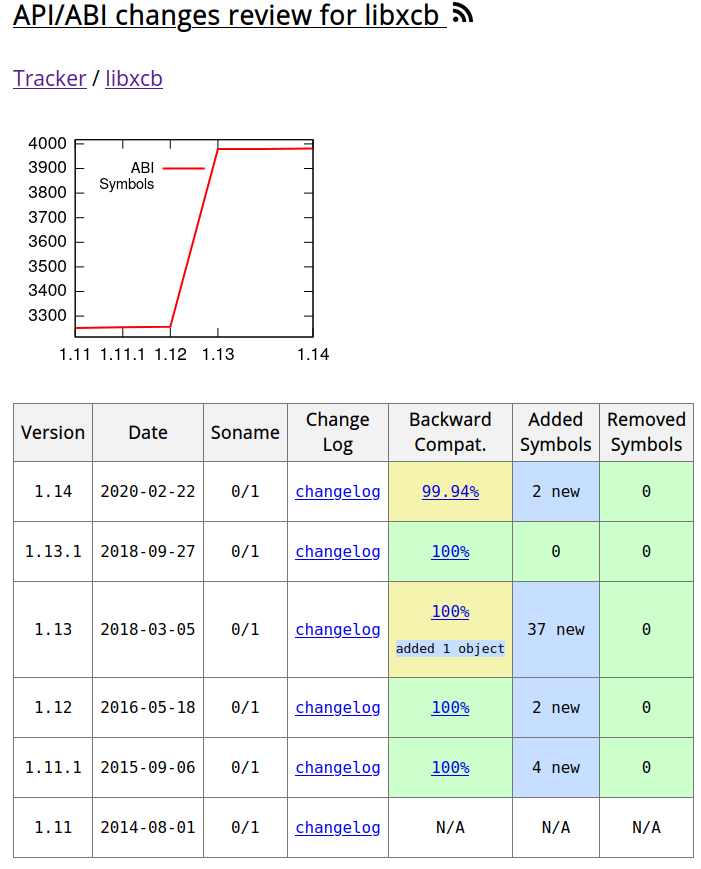
Task: Select the 2020-02-22 date cell
Action: click(x=148, y=492)
